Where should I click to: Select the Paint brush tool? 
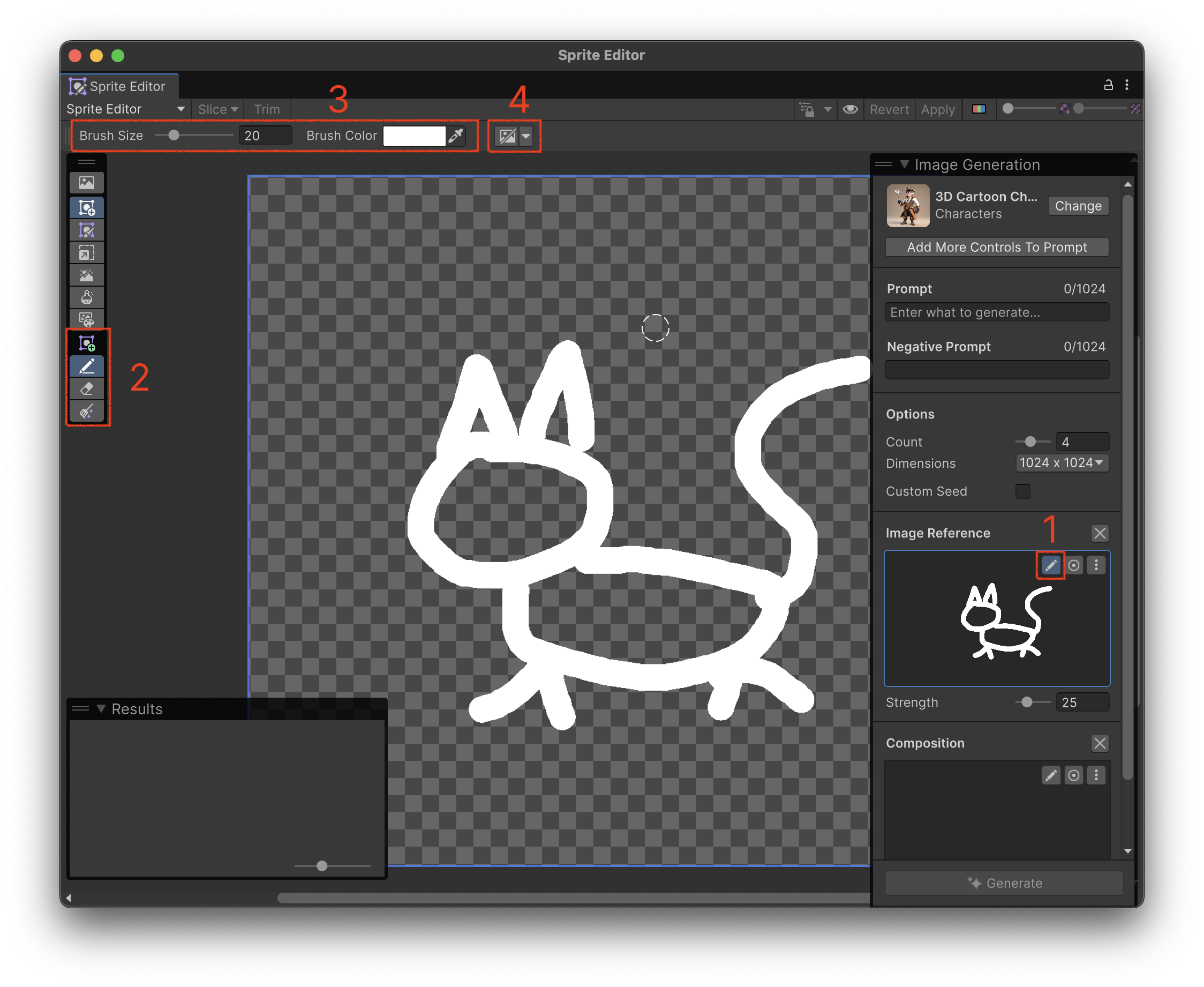(x=87, y=365)
